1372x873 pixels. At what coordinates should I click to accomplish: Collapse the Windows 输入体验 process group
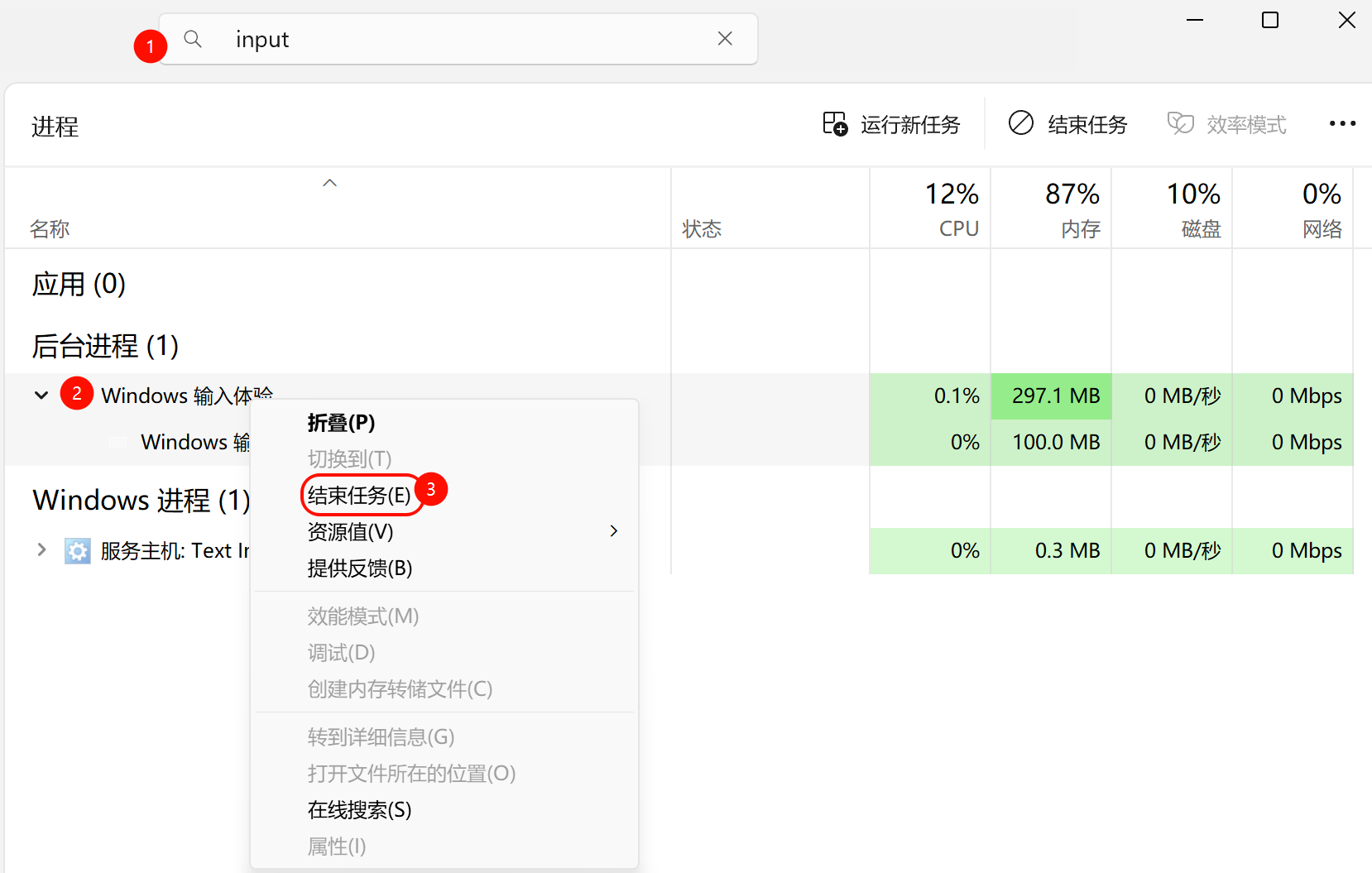click(41, 396)
